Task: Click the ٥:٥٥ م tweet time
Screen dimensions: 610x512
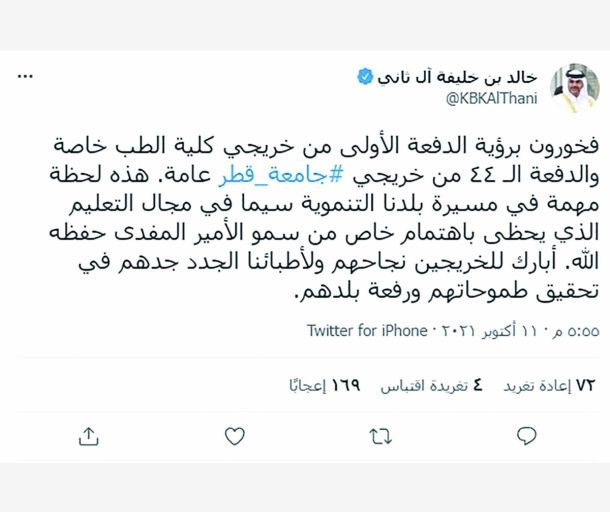Action: [x=578, y=330]
